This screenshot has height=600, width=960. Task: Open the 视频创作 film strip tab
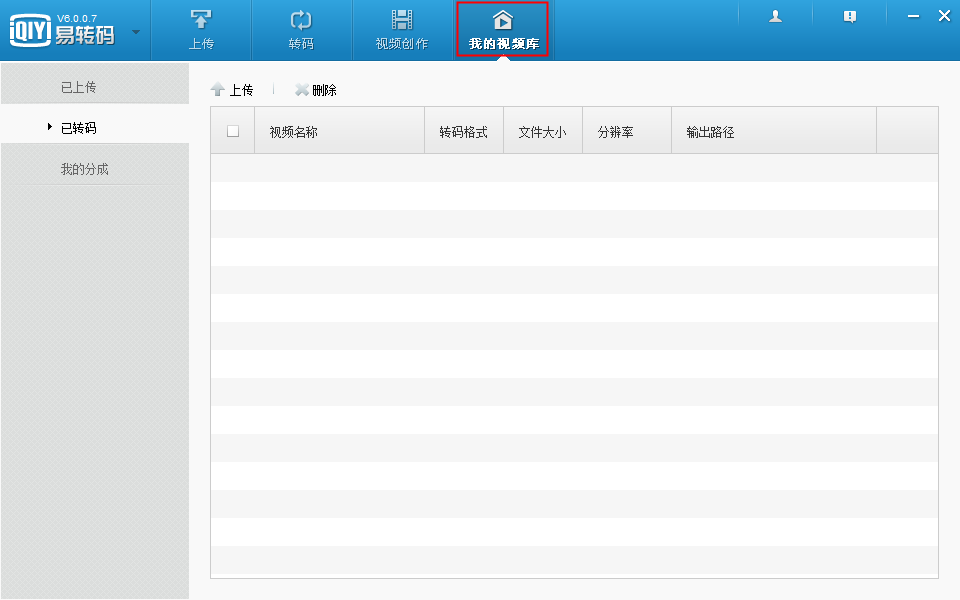click(x=401, y=20)
